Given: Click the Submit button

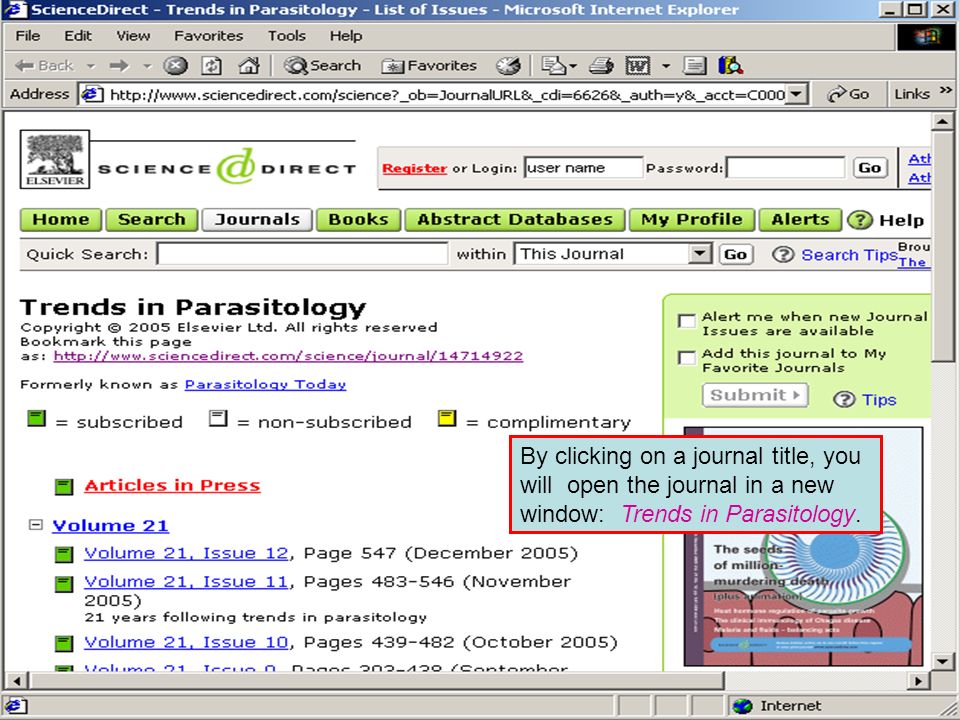Looking at the screenshot, I should coord(755,395).
